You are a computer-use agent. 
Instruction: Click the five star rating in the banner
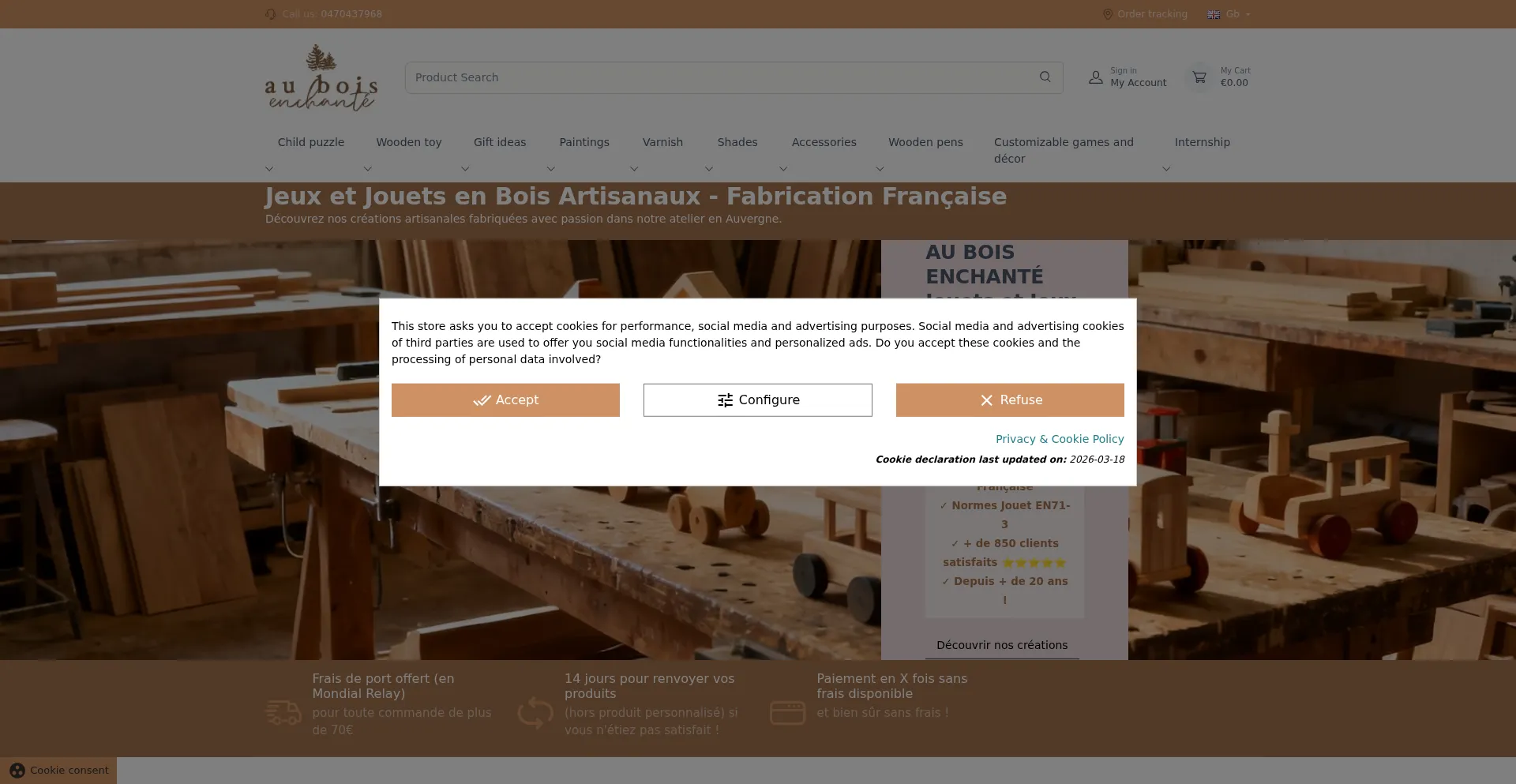point(1034,563)
